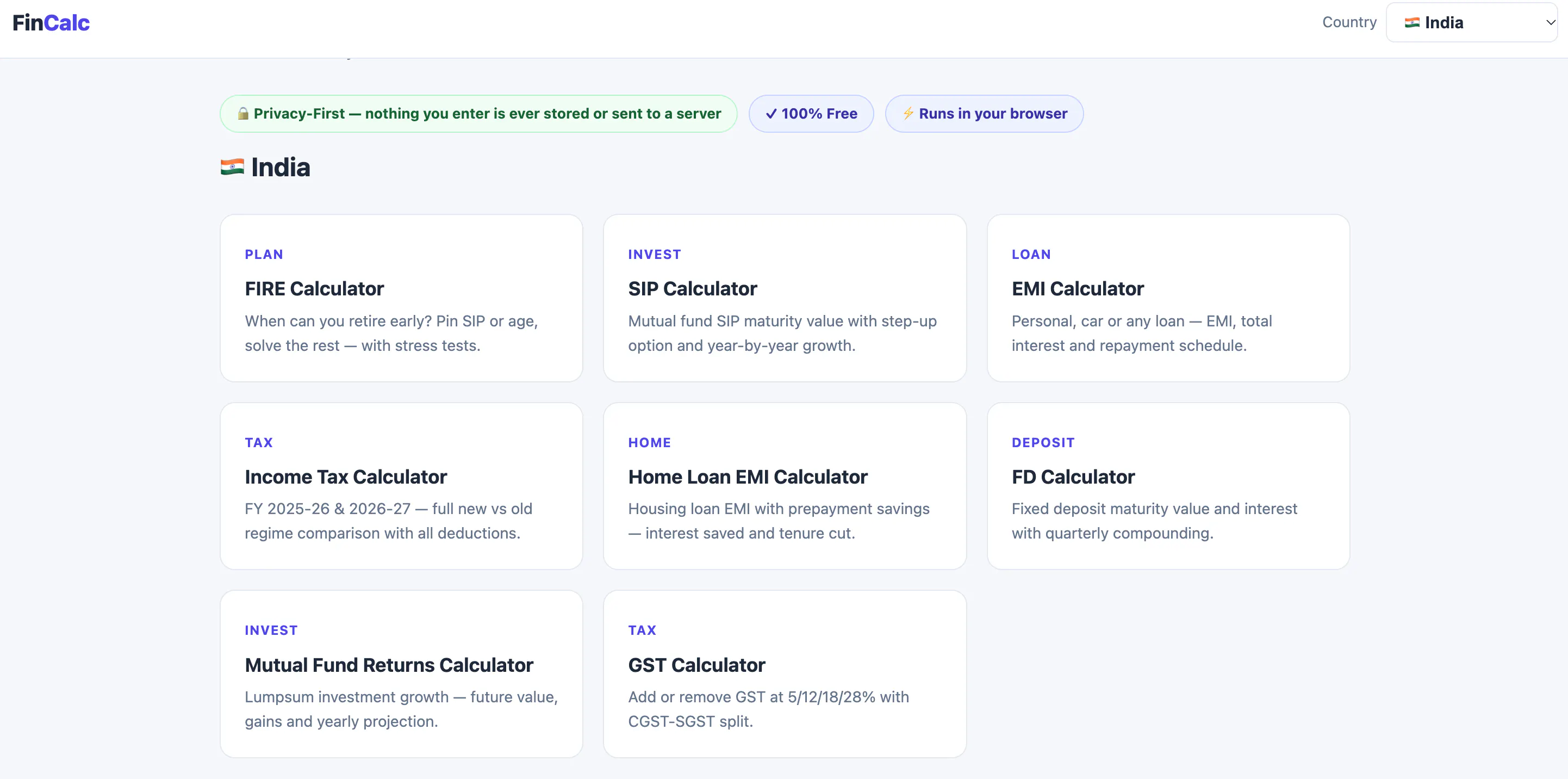Viewport: 1568px width, 779px height.
Task: Open the FD Calculator card
Action: 1168,486
